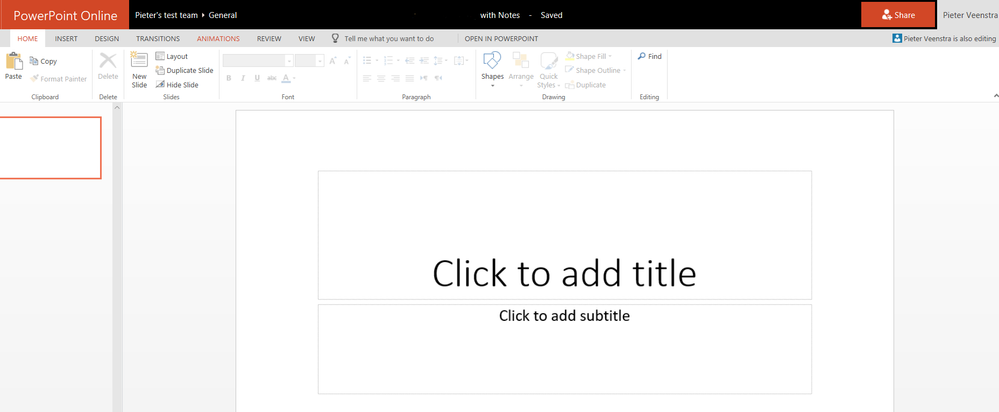This screenshot has width=999, height=412.
Task: Click the Delete slide X icon
Action: click(108, 62)
